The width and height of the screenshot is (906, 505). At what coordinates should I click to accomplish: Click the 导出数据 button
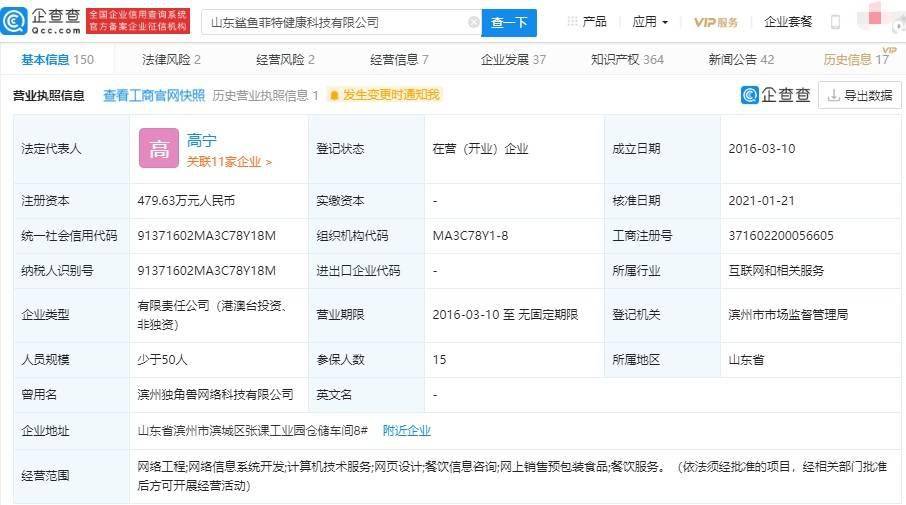click(860, 95)
